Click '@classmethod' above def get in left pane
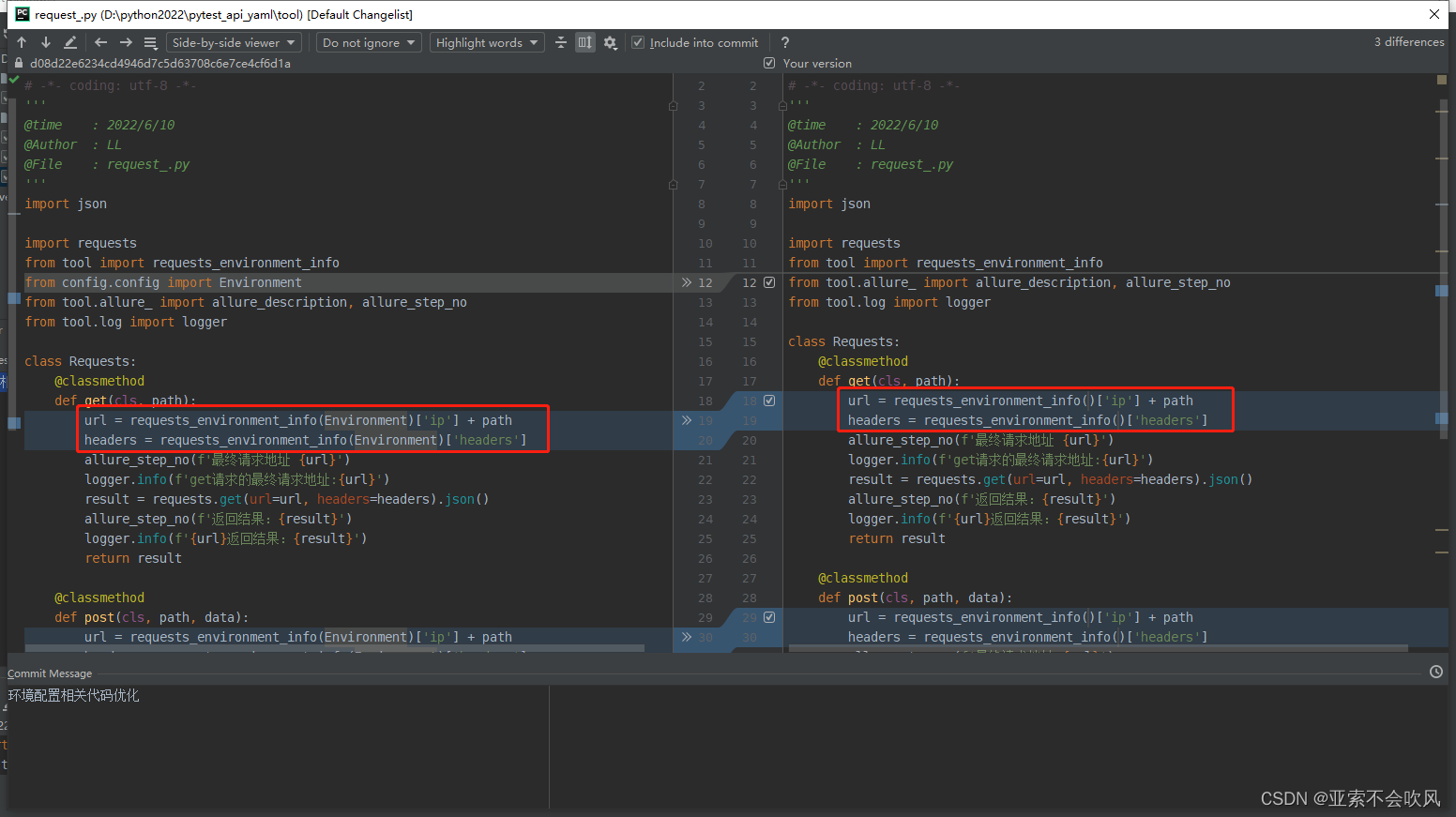 (99, 381)
